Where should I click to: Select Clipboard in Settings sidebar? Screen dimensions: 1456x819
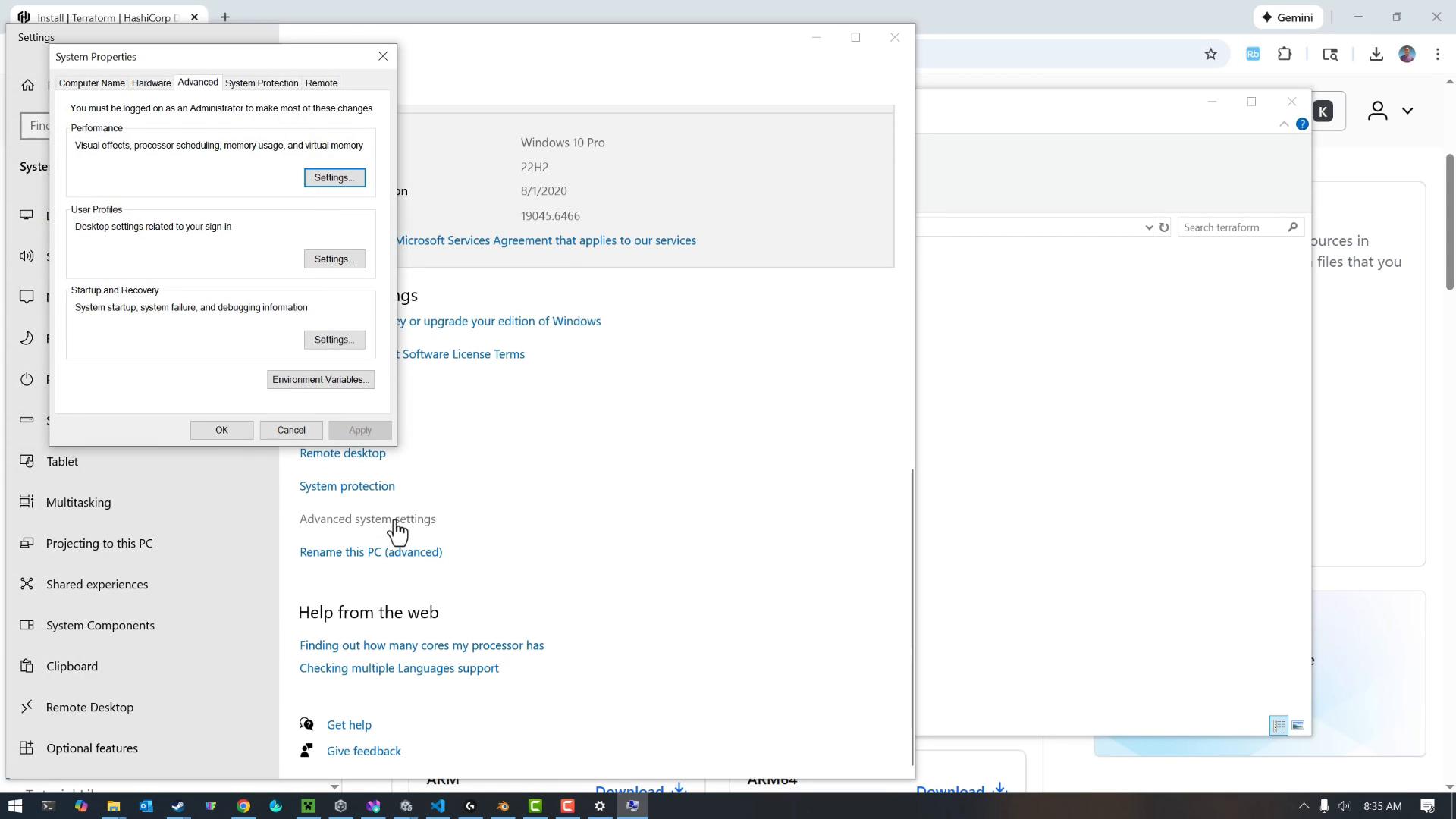pos(143,666)
